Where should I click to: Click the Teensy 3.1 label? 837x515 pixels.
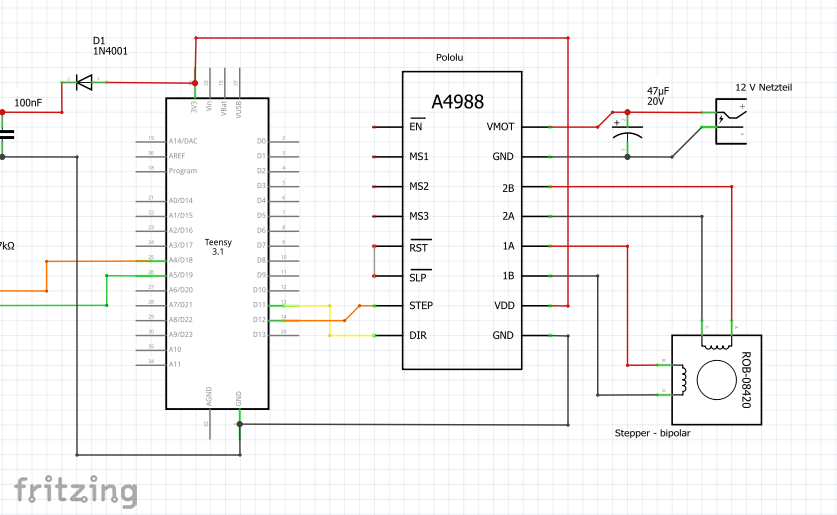click(218, 247)
